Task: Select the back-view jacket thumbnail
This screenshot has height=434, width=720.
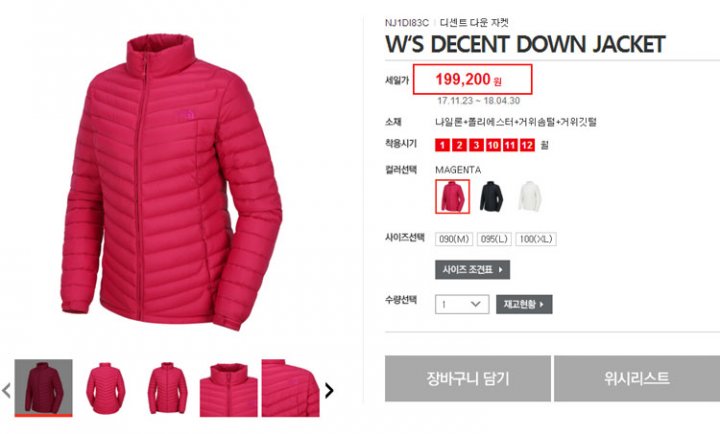Action: point(106,388)
